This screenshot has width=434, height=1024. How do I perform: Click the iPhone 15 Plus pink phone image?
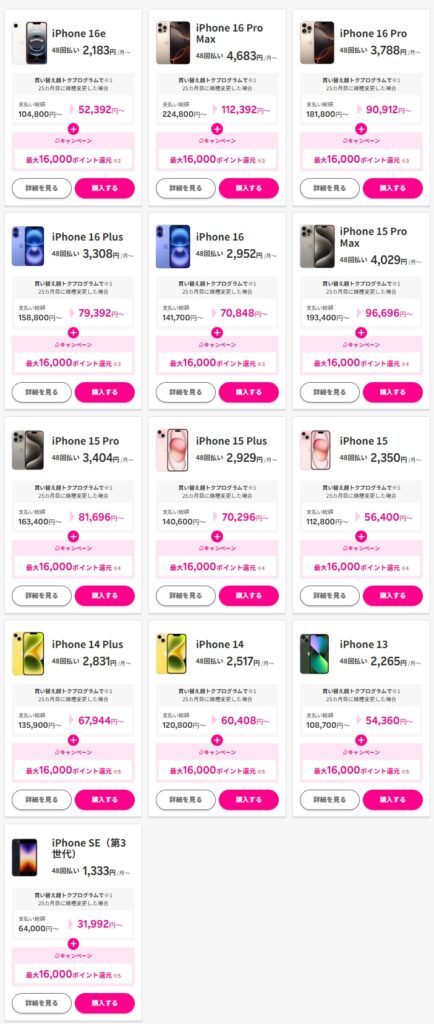tap(172, 450)
